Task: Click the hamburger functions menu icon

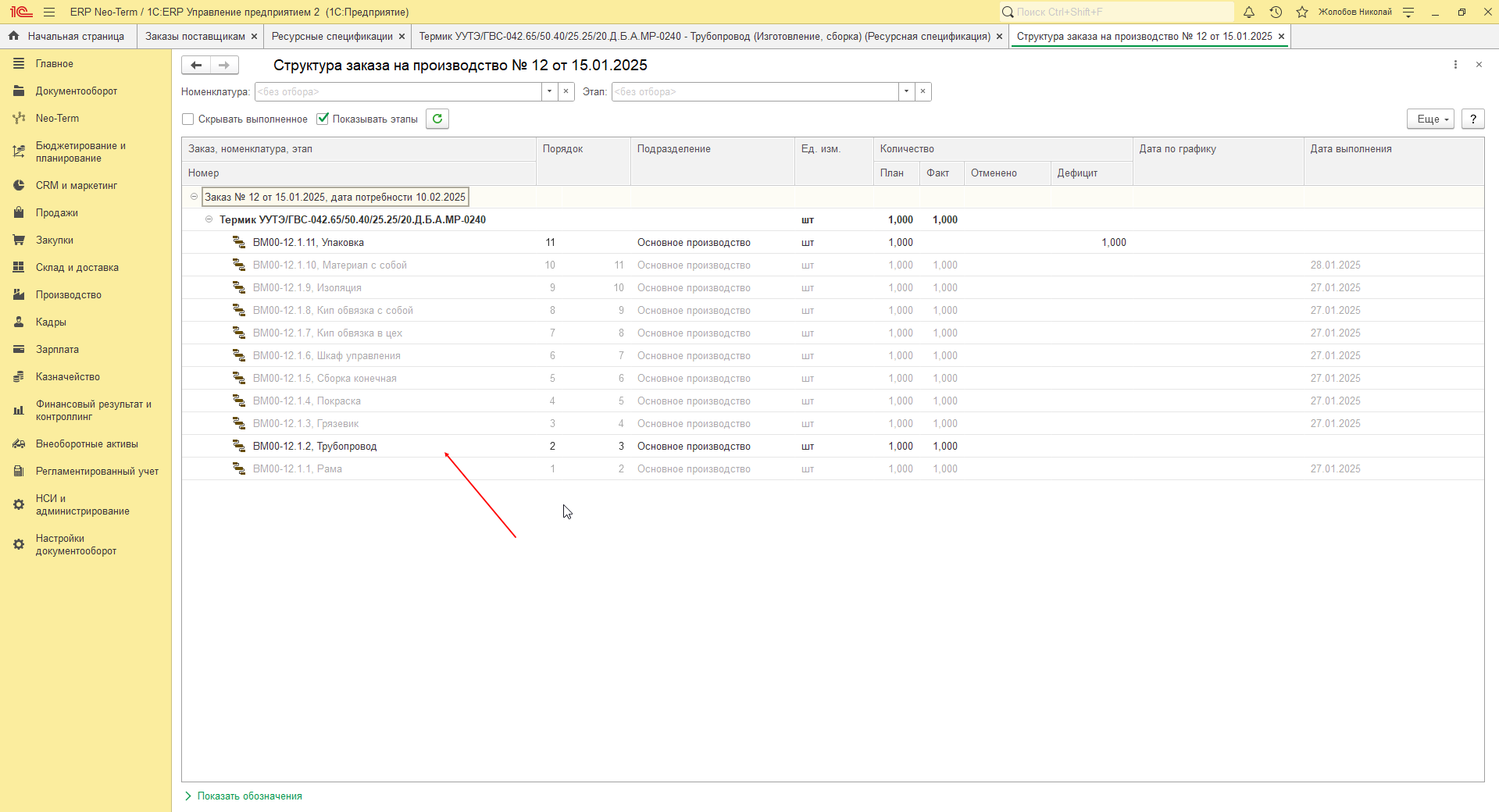Action: (x=49, y=12)
